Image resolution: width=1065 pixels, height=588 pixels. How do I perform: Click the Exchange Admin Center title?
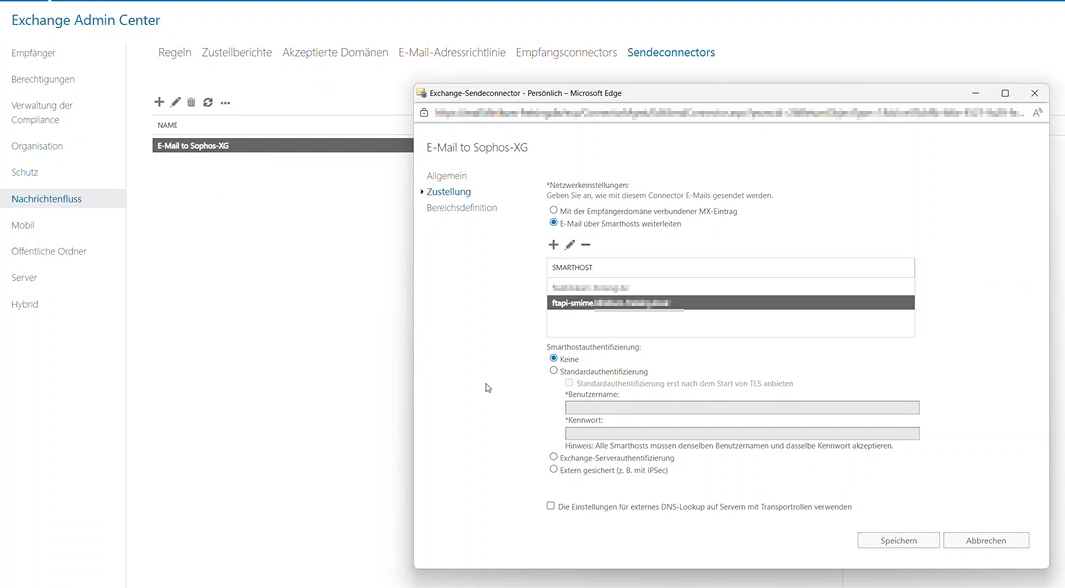pyautogui.click(x=86, y=20)
